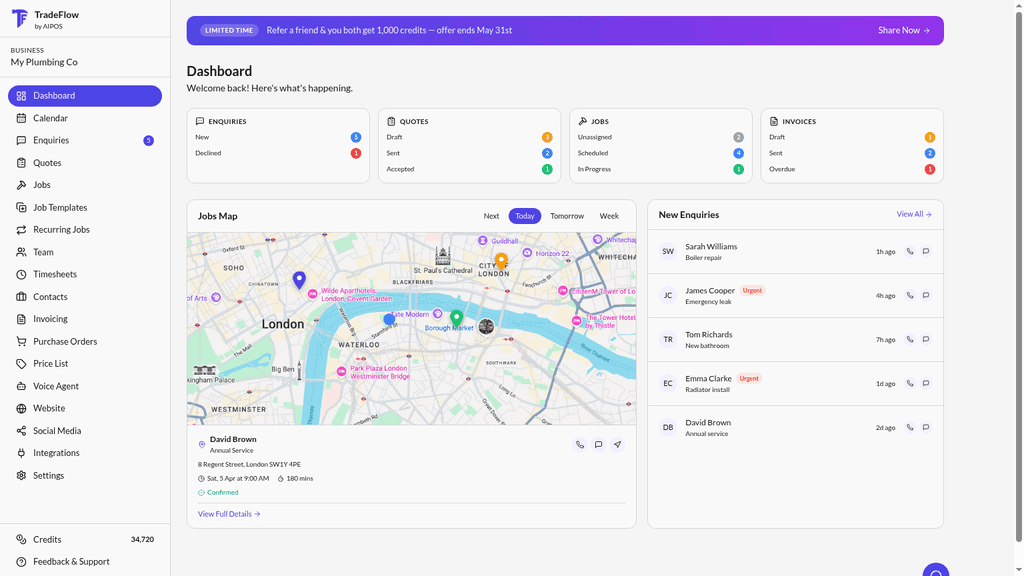This screenshot has height=576, width=1024.
Task: Click navigate arrow icon in job card
Action: click(617, 445)
